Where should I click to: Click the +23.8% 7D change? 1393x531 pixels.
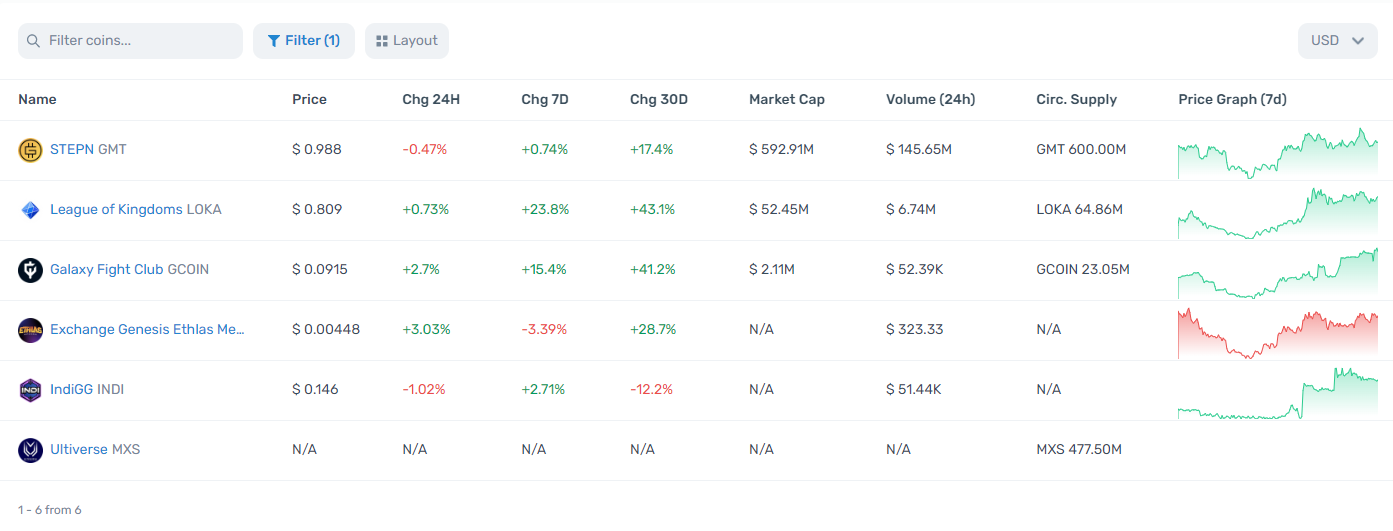click(x=545, y=209)
